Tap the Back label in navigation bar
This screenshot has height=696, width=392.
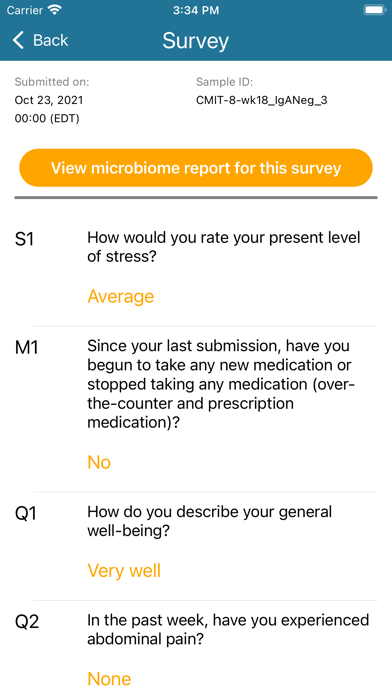pos(50,40)
